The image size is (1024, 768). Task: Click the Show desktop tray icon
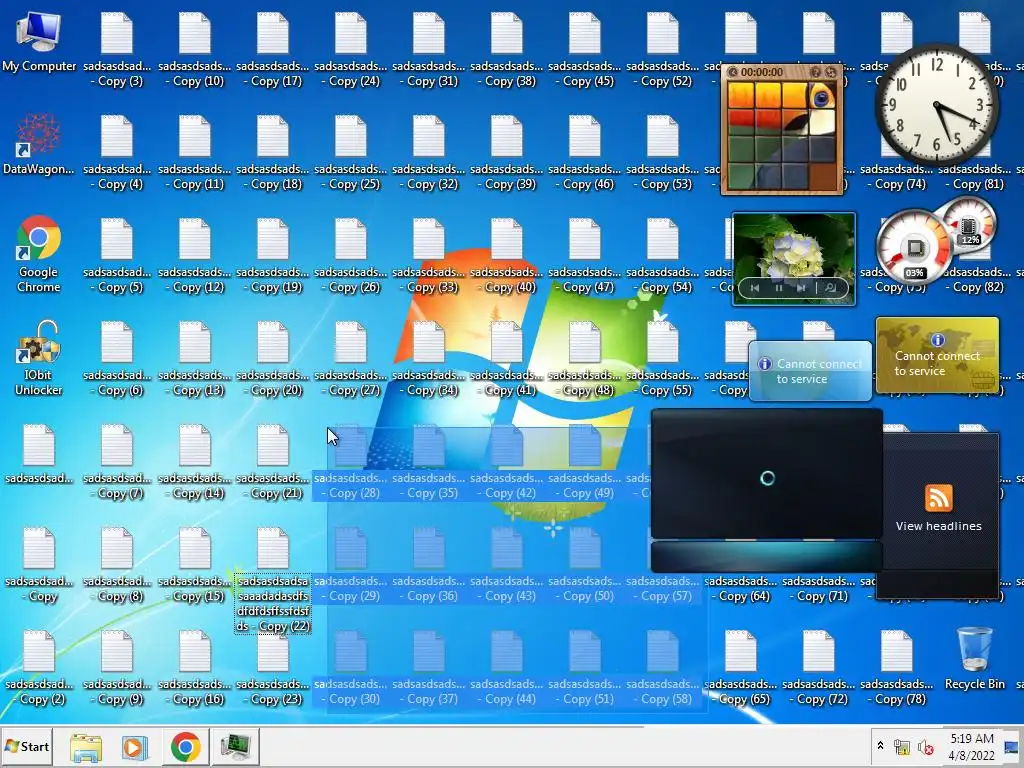point(1012,746)
